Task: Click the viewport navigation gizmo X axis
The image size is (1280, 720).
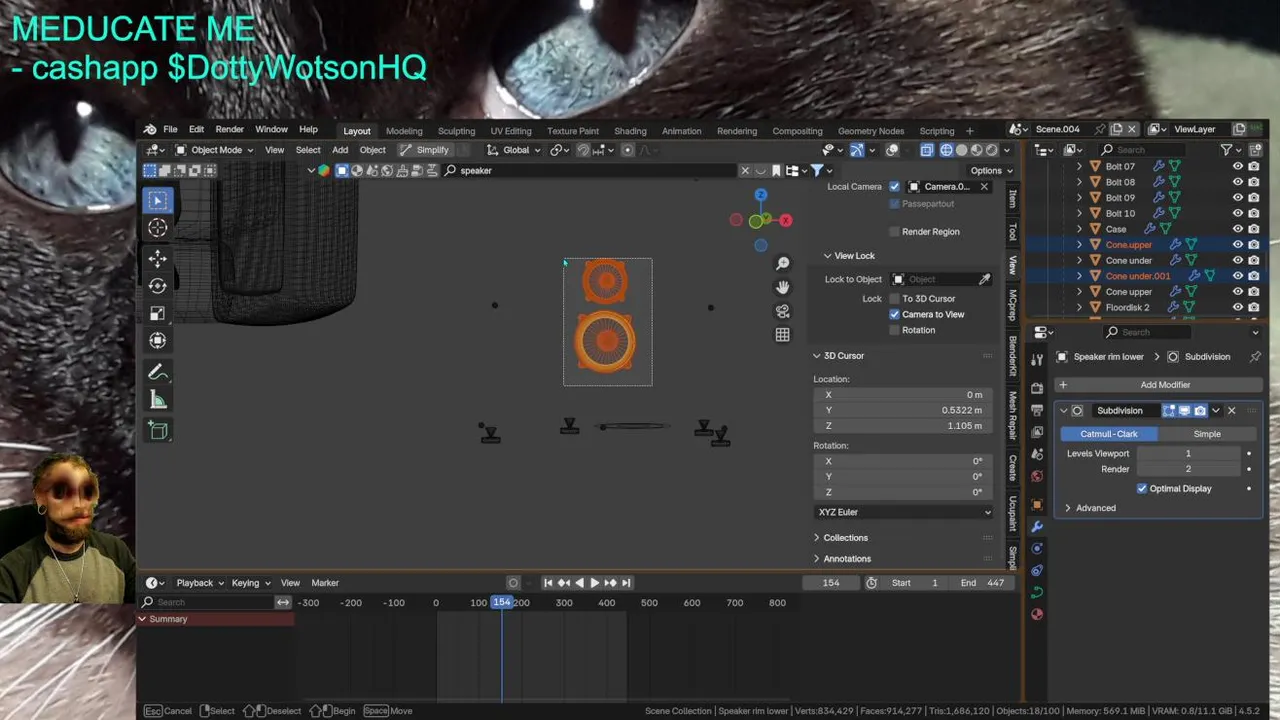Action: pyautogui.click(x=786, y=220)
